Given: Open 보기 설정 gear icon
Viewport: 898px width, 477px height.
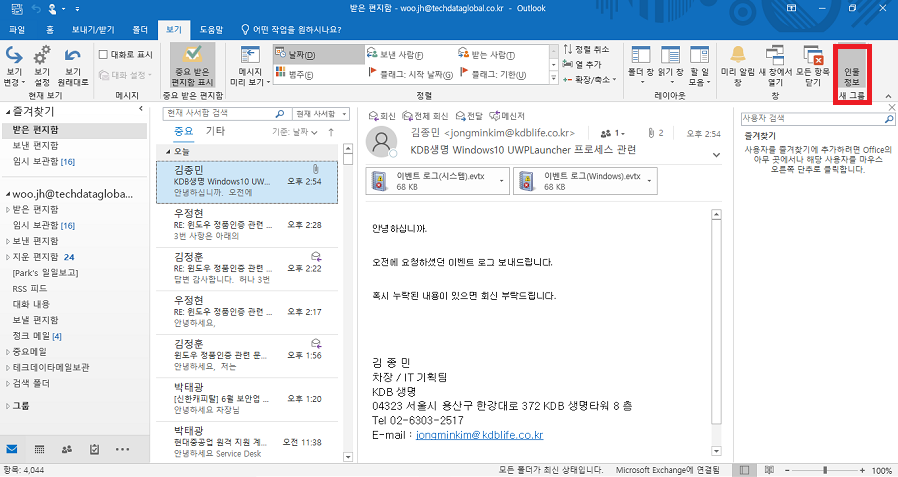Looking at the screenshot, I should [42, 66].
